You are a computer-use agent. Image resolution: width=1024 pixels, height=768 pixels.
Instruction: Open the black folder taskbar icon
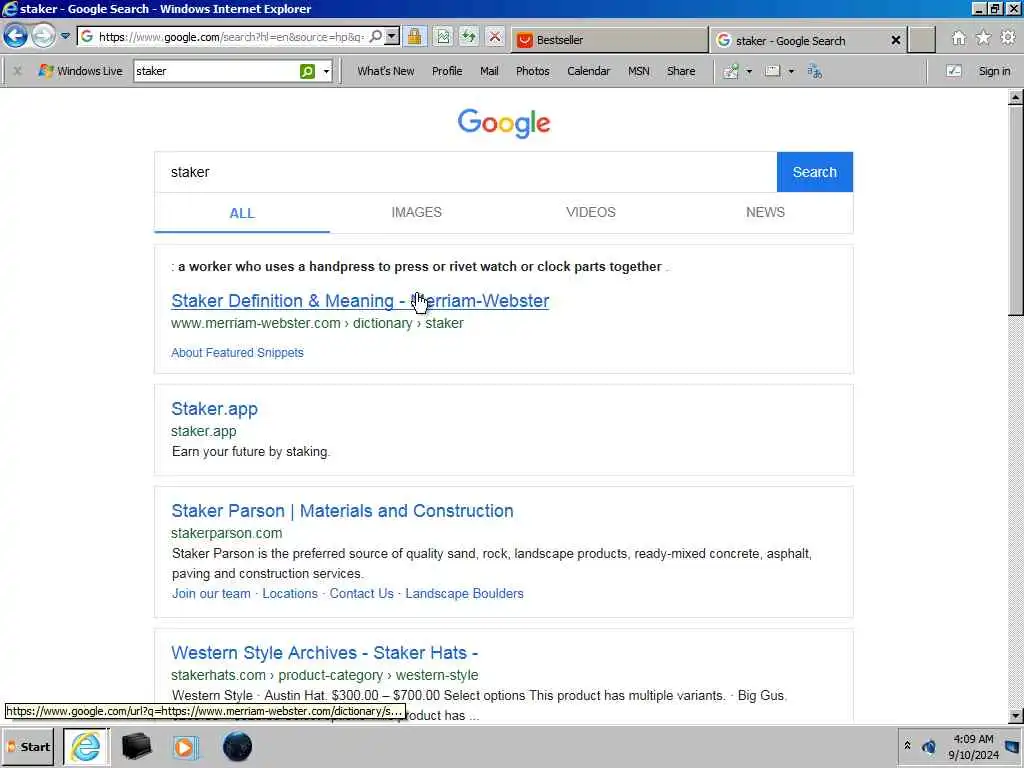[136, 746]
